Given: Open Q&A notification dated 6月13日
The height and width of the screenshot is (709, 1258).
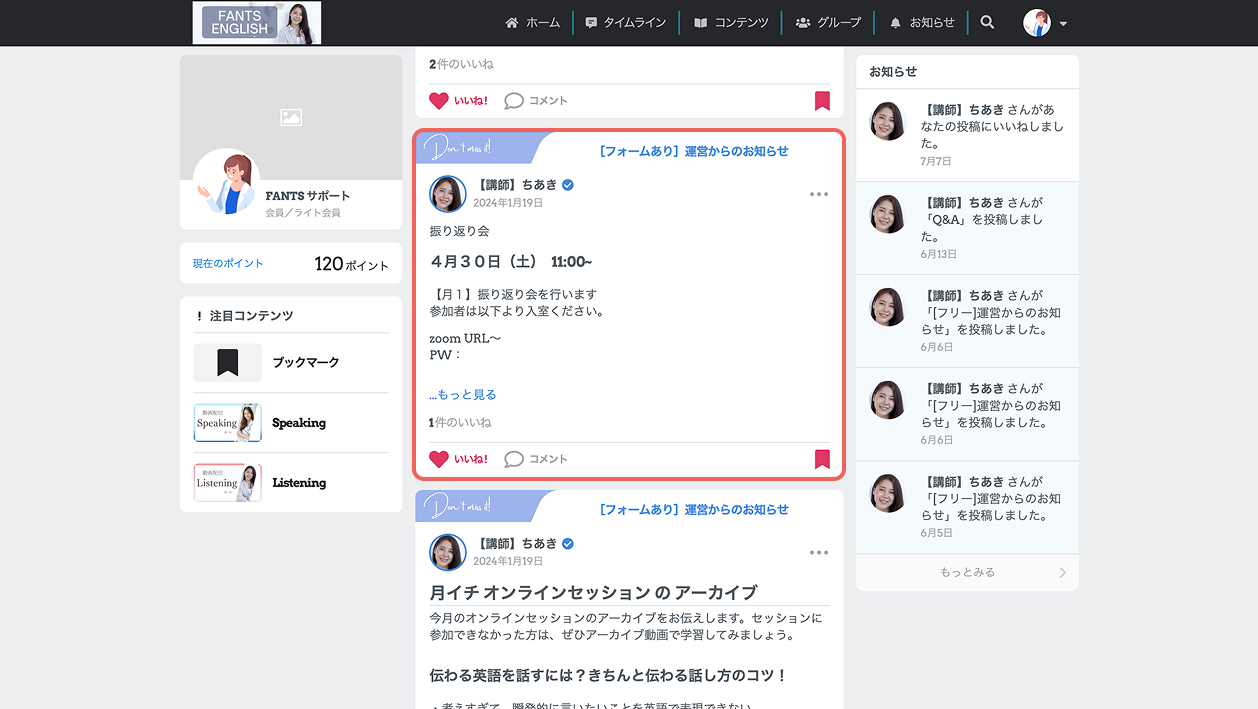Looking at the screenshot, I should (x=967, y=228).
